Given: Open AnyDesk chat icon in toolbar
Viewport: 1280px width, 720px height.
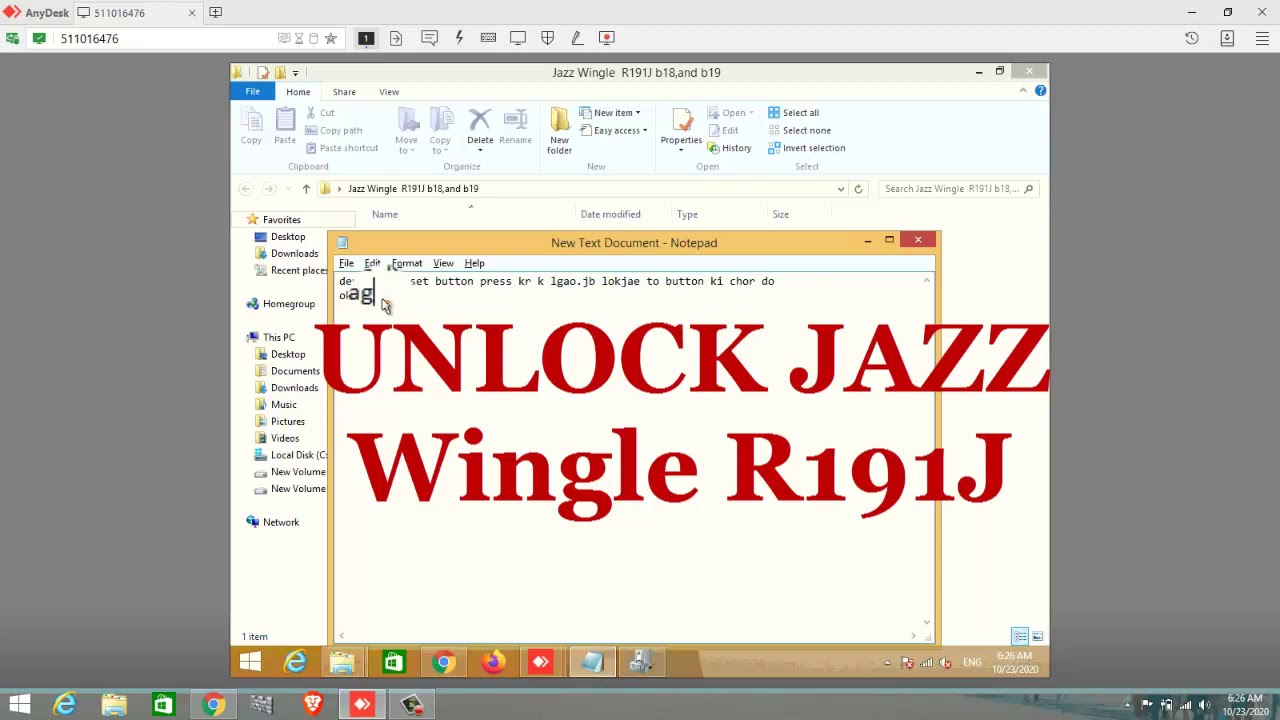Looking at the screenshot, I should pyautogui.click(x=429, y=38).
